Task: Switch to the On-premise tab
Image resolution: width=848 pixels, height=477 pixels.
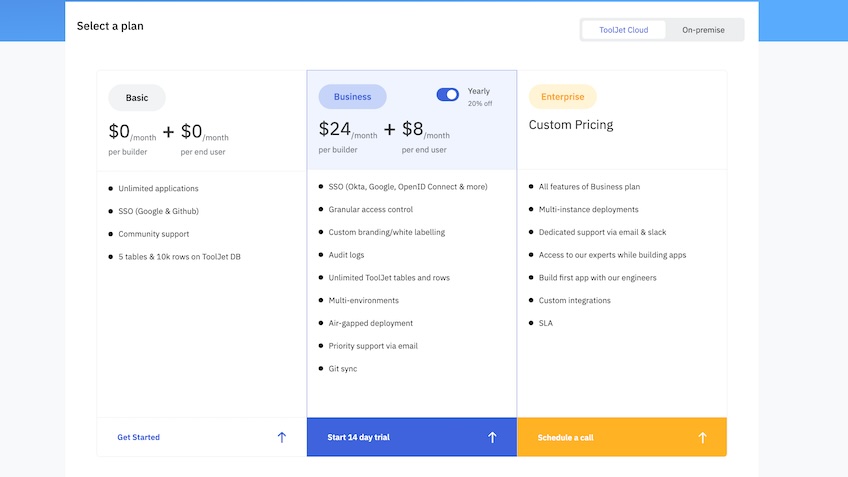Action: click(x=703, y=30)
